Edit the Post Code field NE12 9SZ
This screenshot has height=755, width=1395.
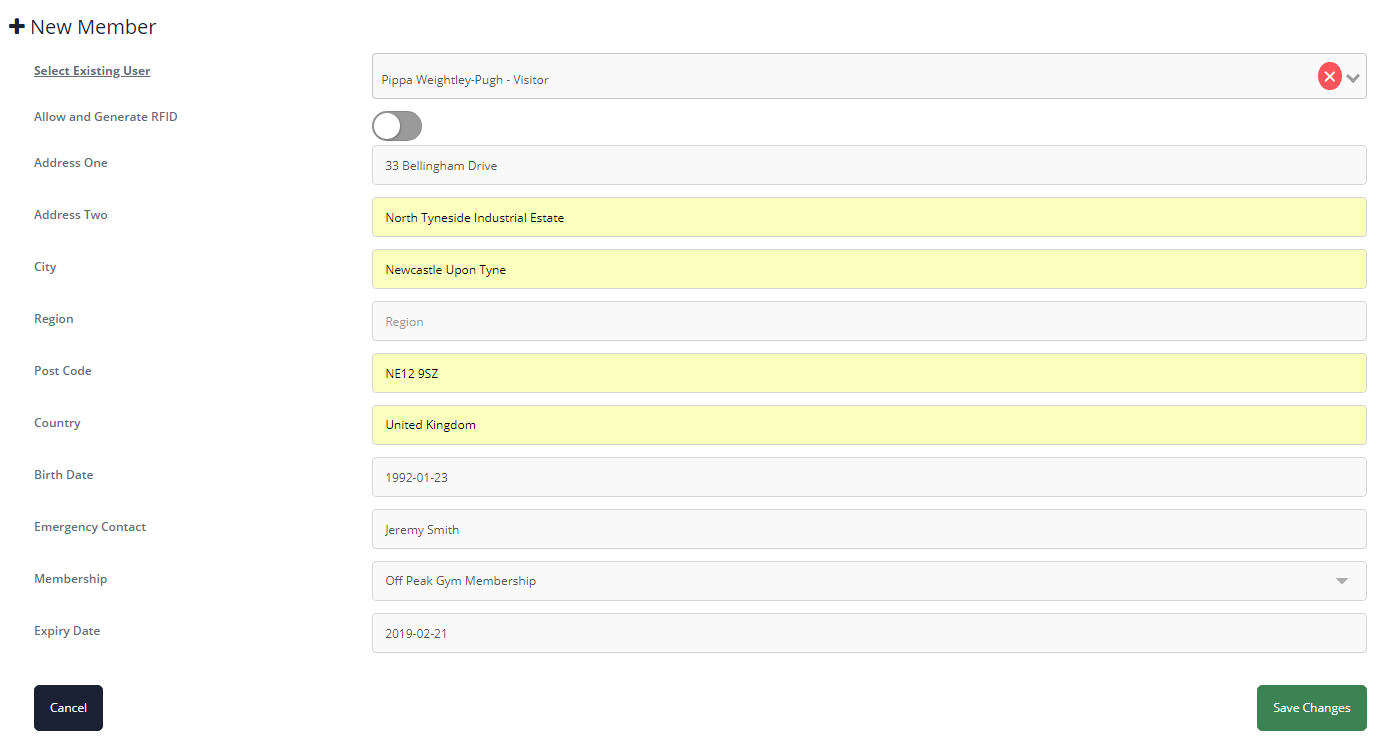pyautogui.click(x=869, y=373)
